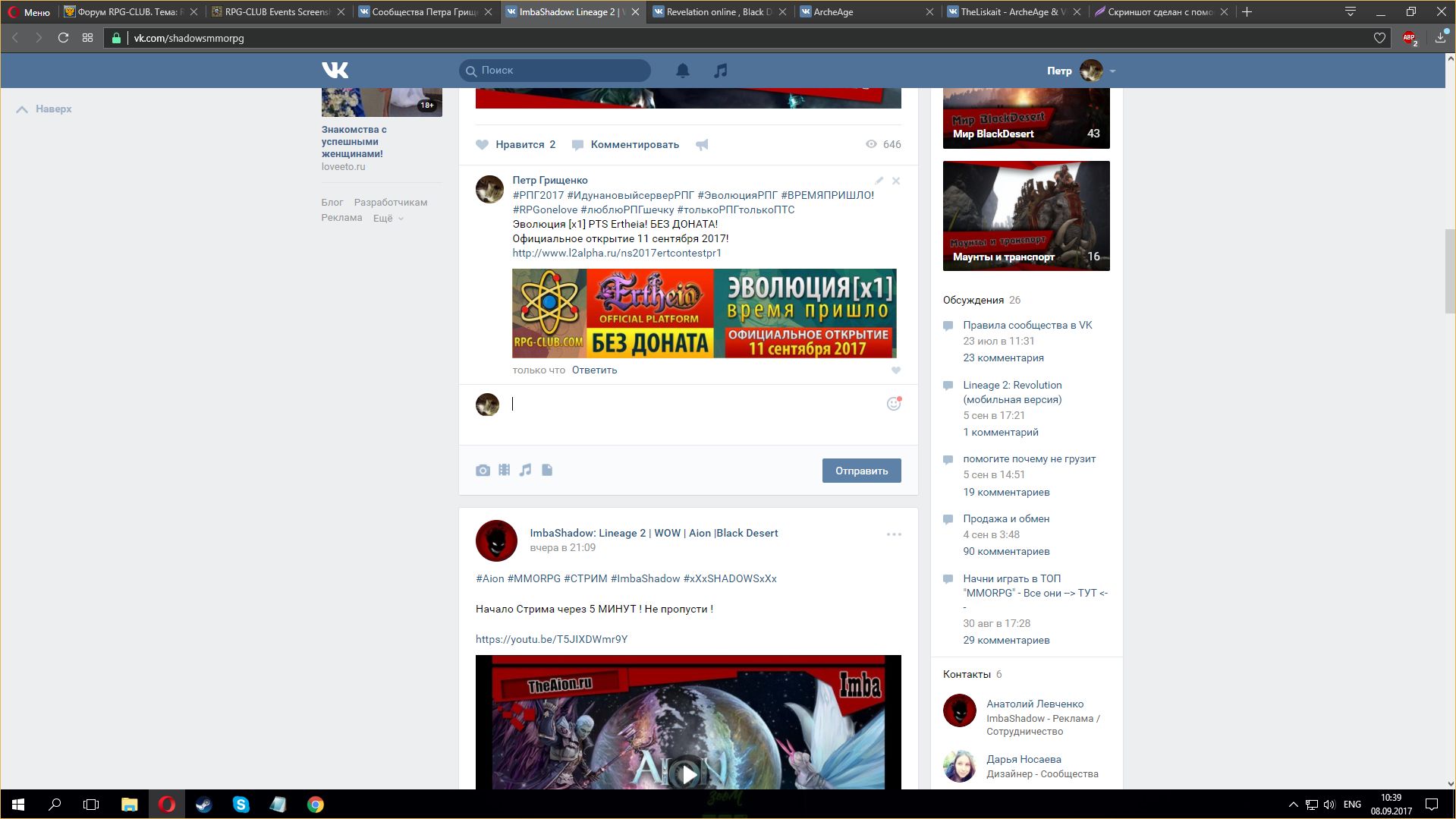This screenshot has width=1456, height=819.
Task: Click the like heart on Петр Грищенко's comment
Action: (x=896, y=370)
